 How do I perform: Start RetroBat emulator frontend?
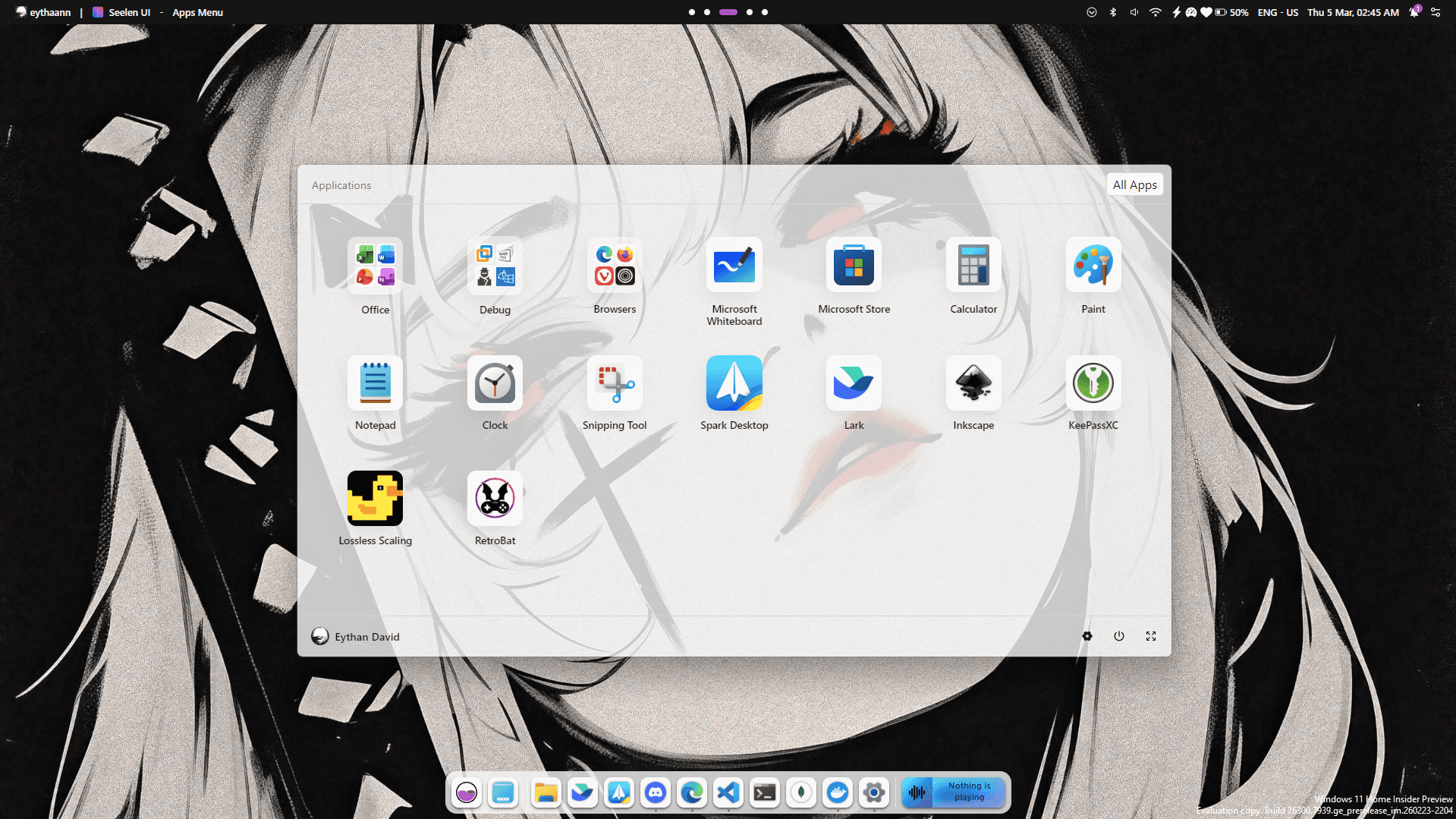pos(495,499)
